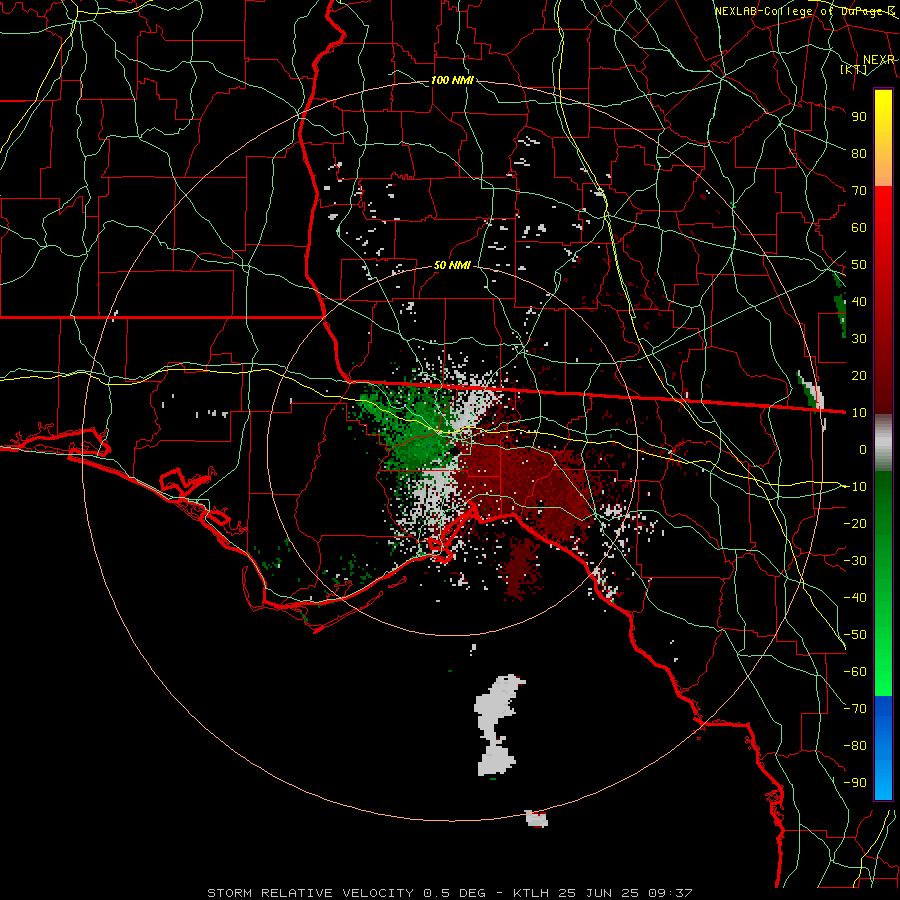Click the 30 value on velocity scale
The width and height of the screenshot is (900, 900).
tap(859, 339)
